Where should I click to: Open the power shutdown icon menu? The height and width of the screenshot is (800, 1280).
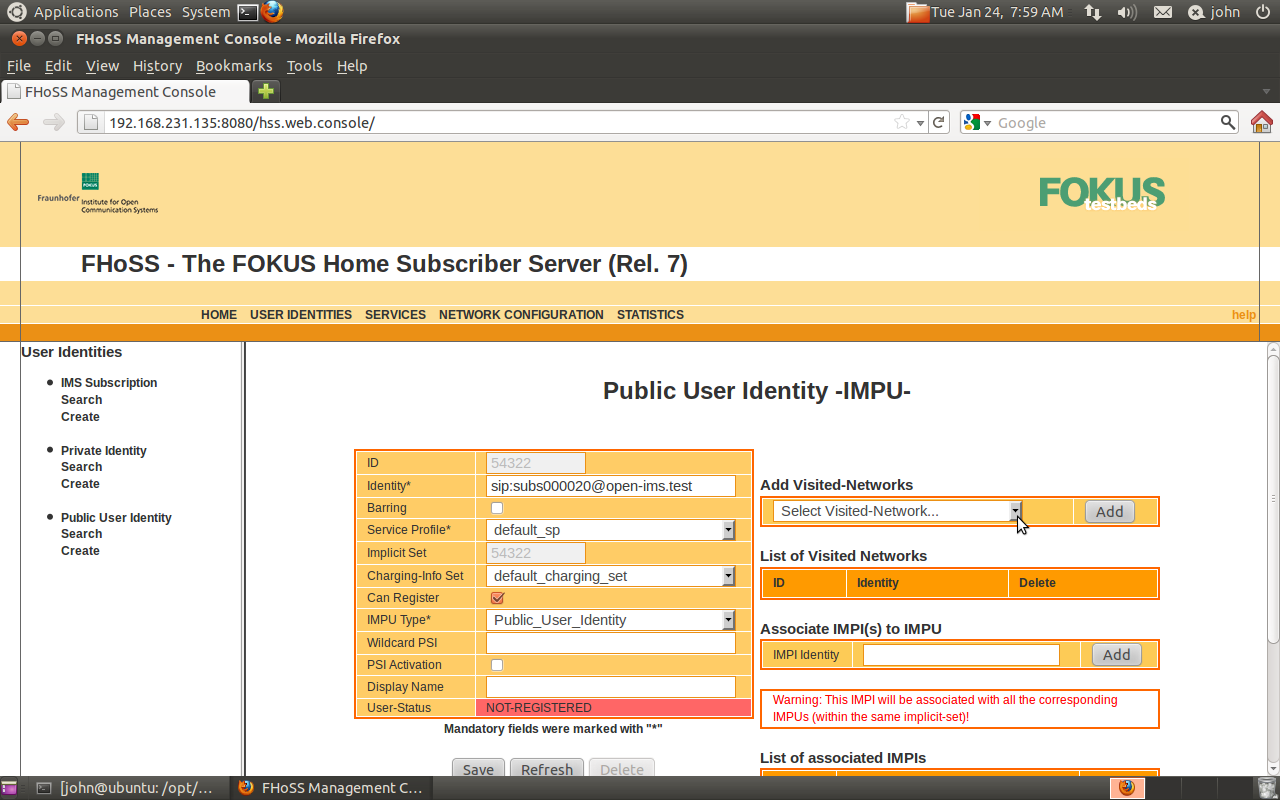coord(1263,12)
